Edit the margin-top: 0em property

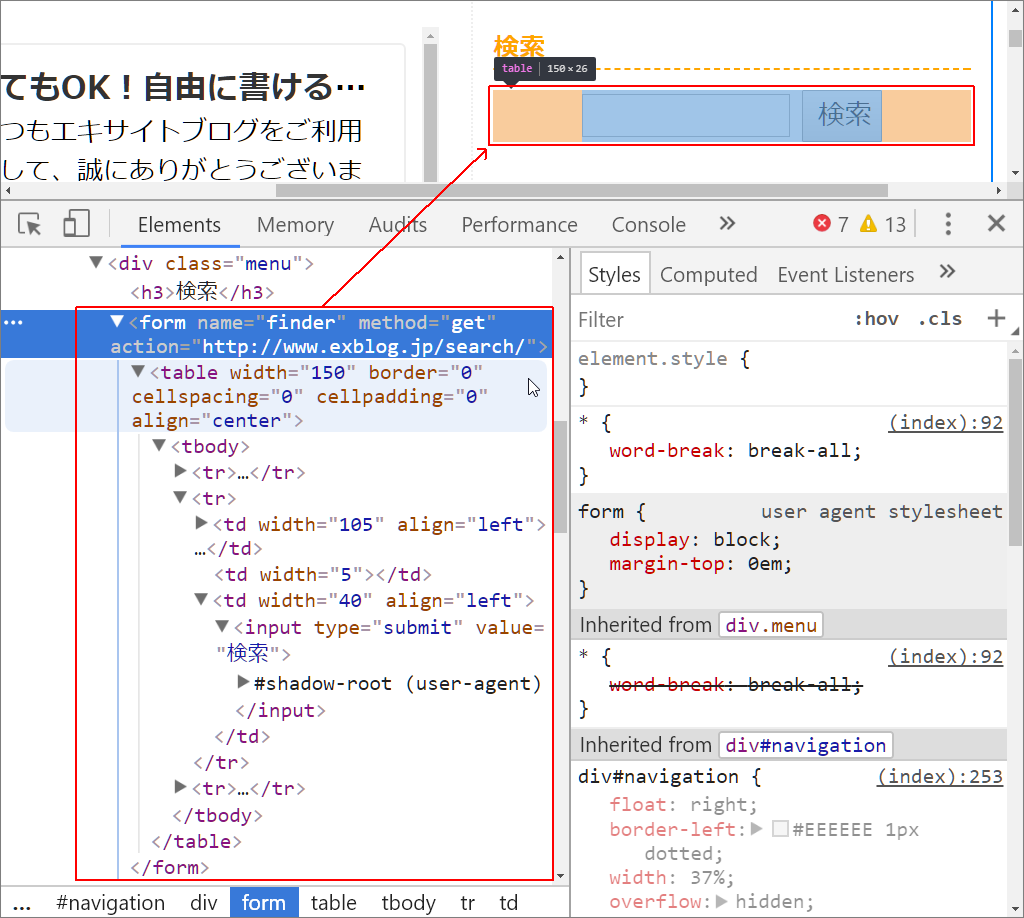pyautogui.click(x=700, y=564)
